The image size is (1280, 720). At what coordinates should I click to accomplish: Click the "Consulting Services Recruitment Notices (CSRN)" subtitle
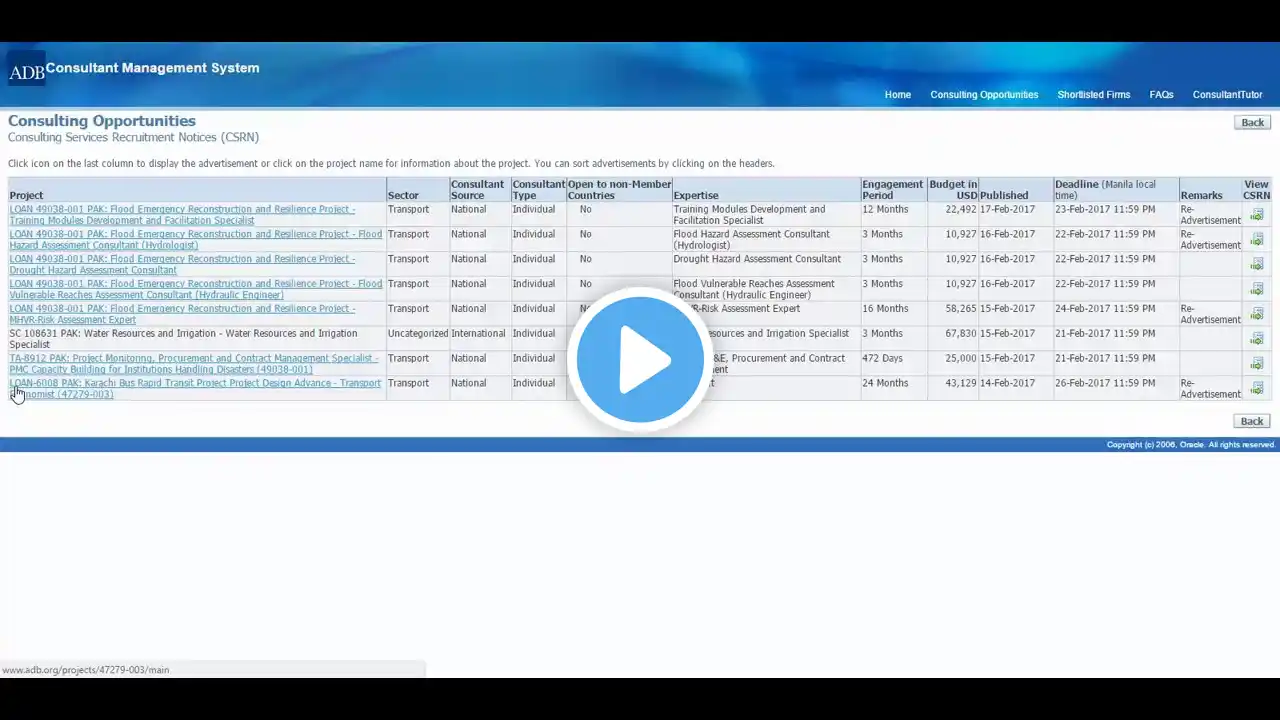133,137
